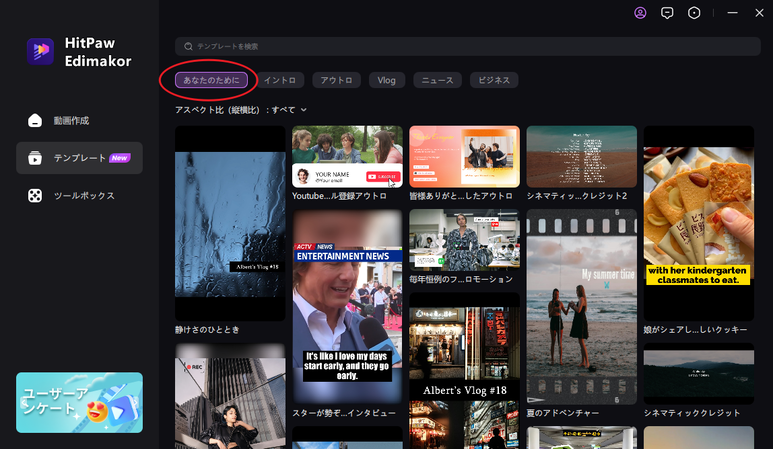
Task: Click the HitPaw Edimakor logo
Action: tap(40, 50)
